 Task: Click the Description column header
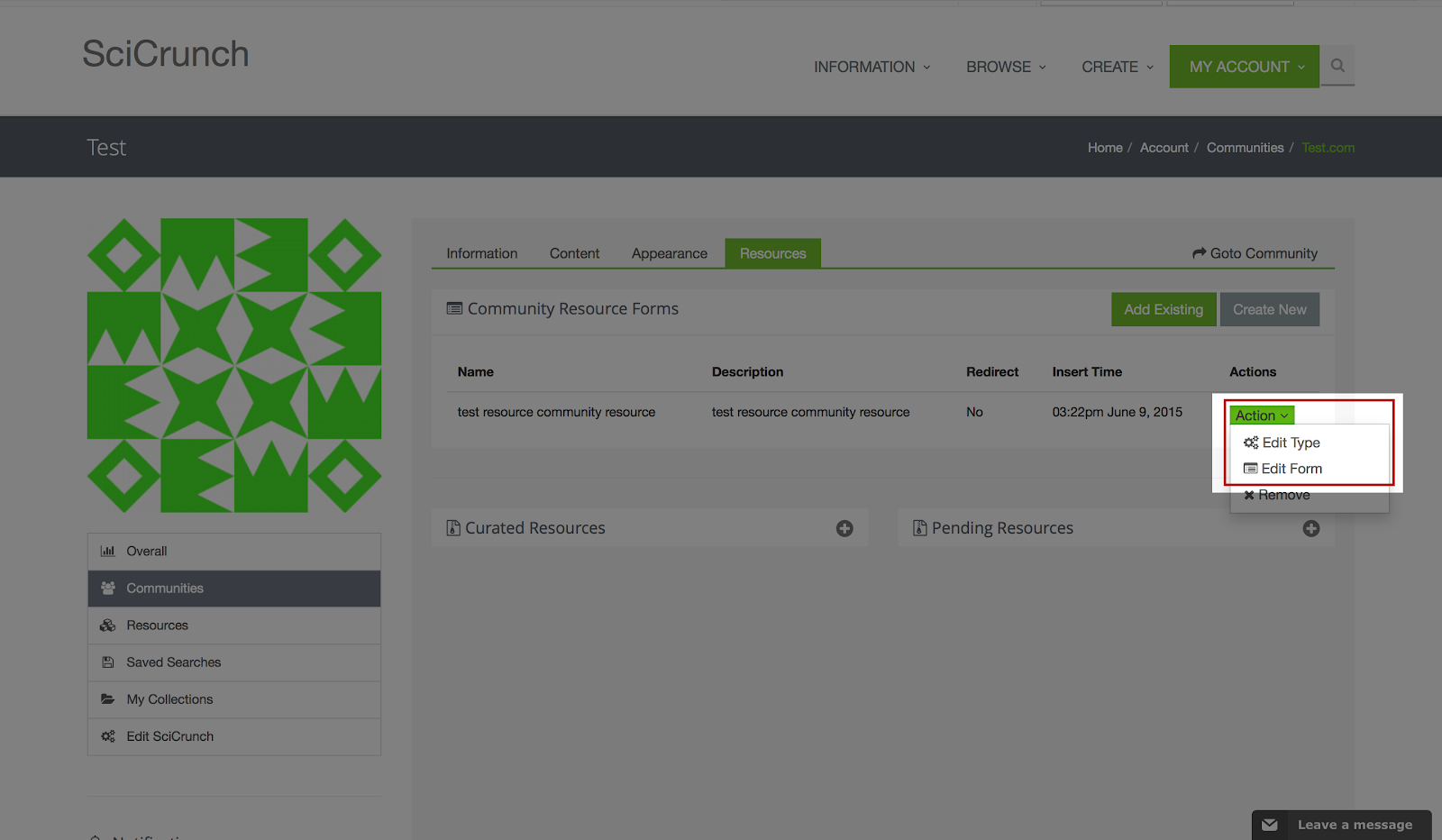[748, 372]
